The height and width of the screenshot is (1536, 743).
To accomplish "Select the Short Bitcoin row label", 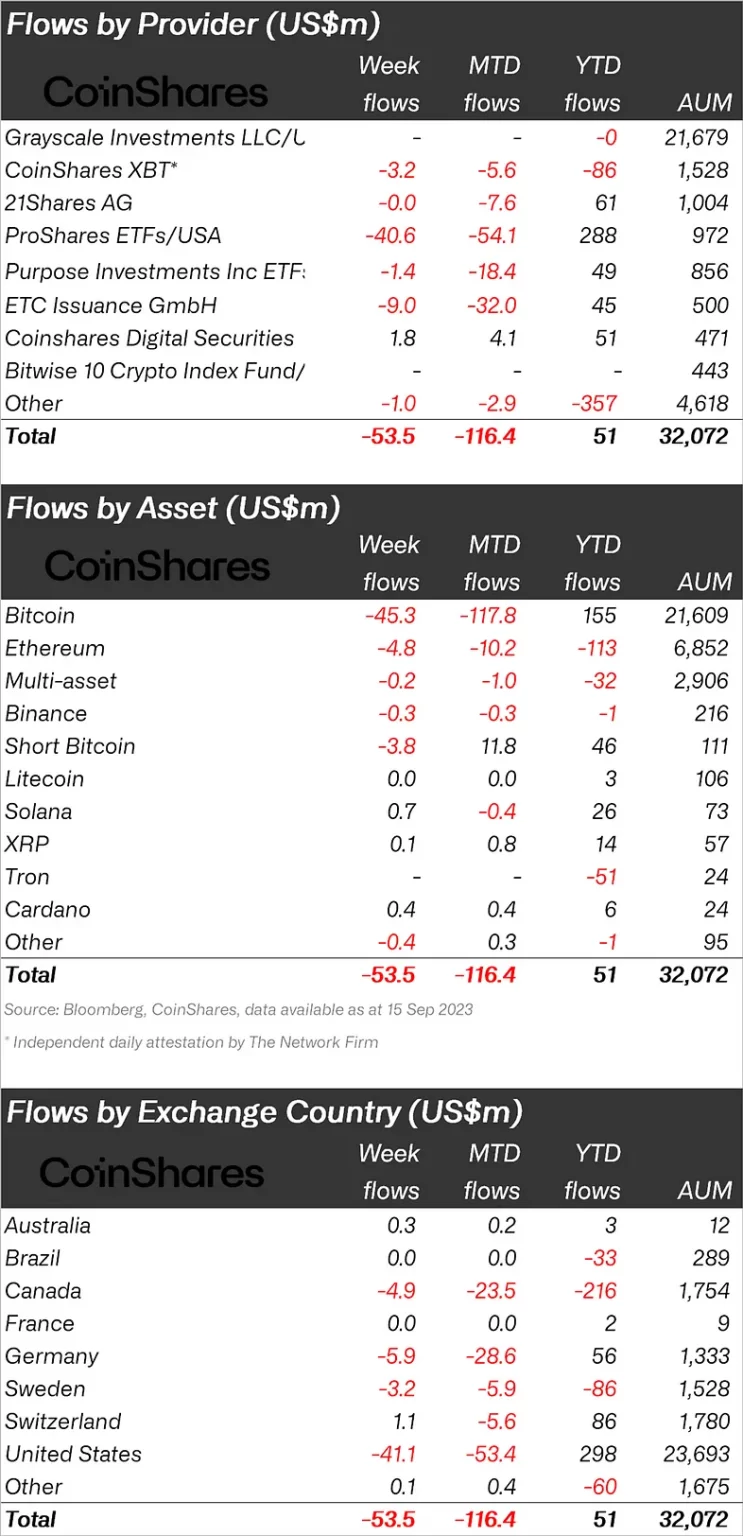I will 70,747.
